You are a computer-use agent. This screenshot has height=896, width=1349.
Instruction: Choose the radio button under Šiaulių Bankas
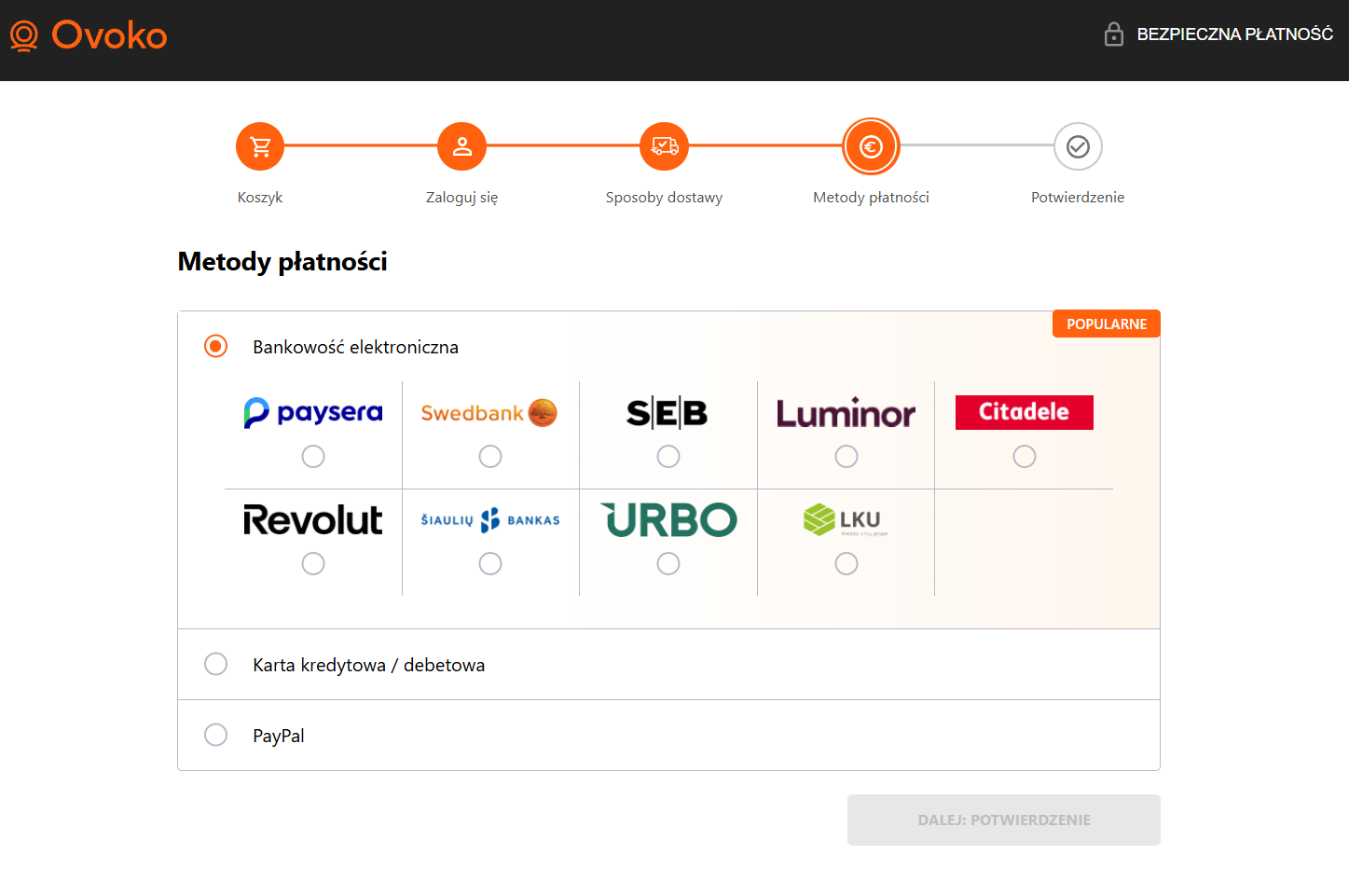pos(490,563)
